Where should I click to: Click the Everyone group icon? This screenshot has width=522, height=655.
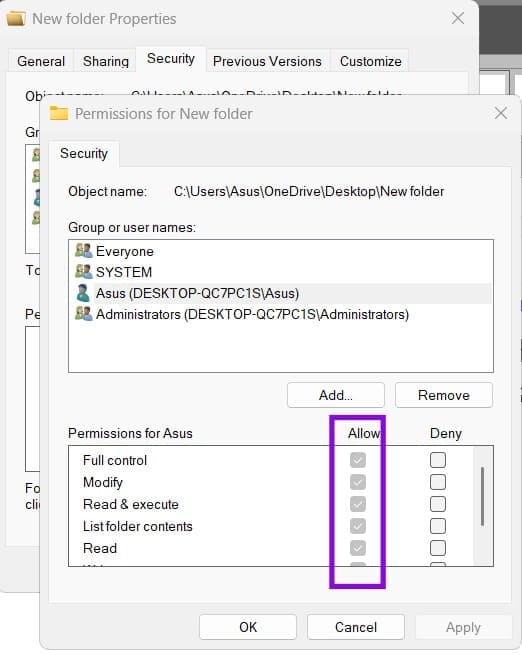(84, 251)
